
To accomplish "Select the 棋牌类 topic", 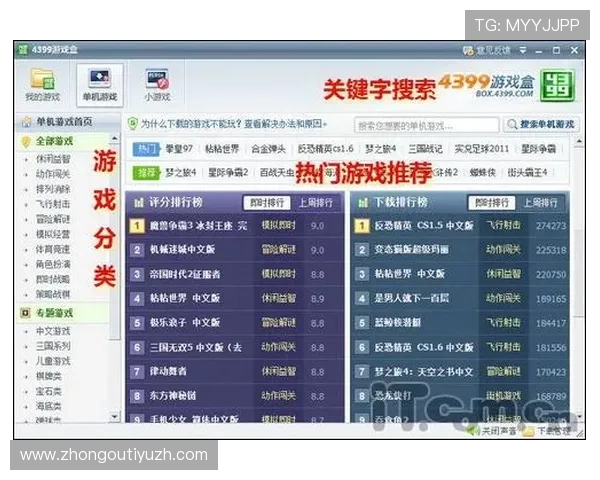I will (x=49, y=376).
